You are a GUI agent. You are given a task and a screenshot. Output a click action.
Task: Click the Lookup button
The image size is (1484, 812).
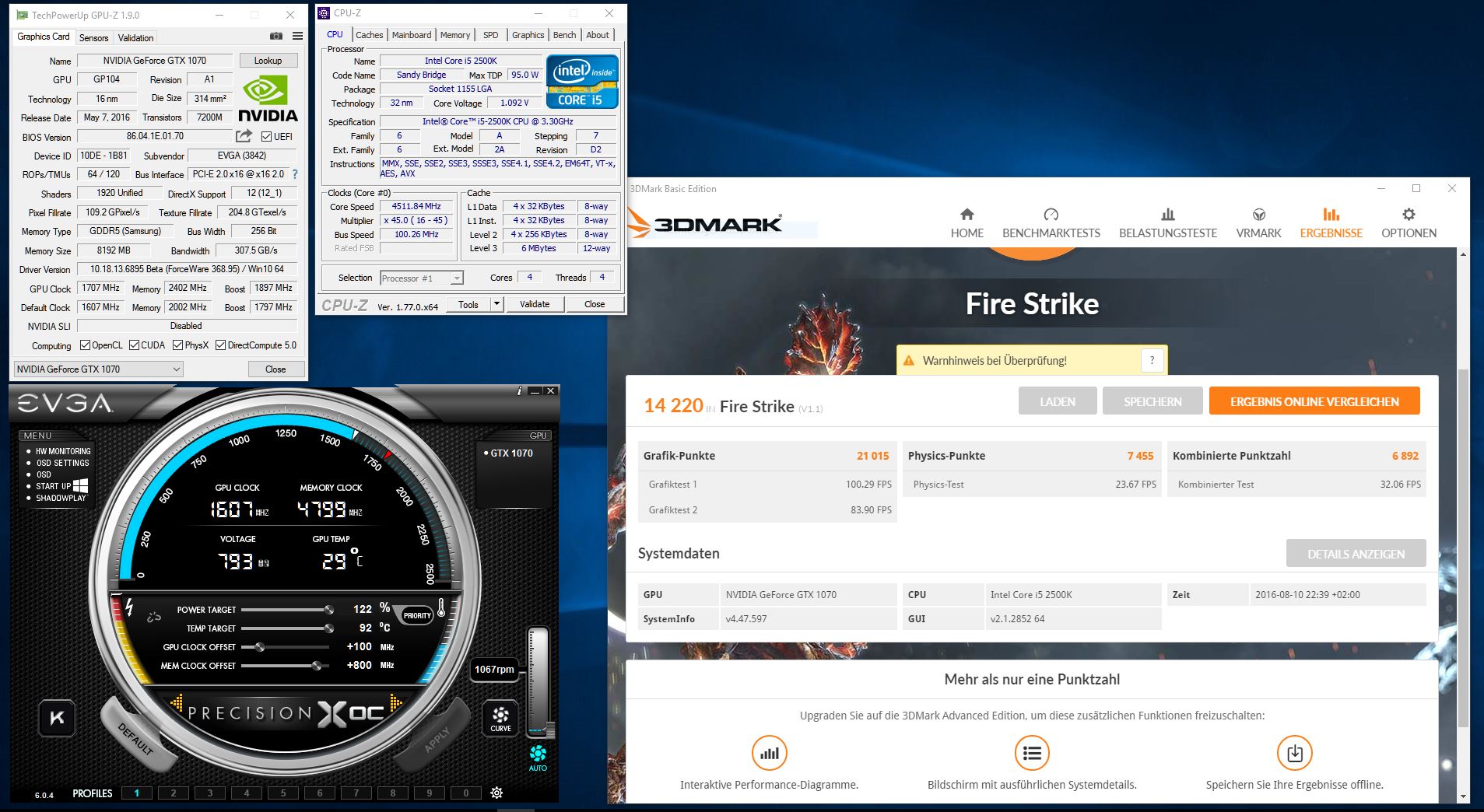pos(268,60)
